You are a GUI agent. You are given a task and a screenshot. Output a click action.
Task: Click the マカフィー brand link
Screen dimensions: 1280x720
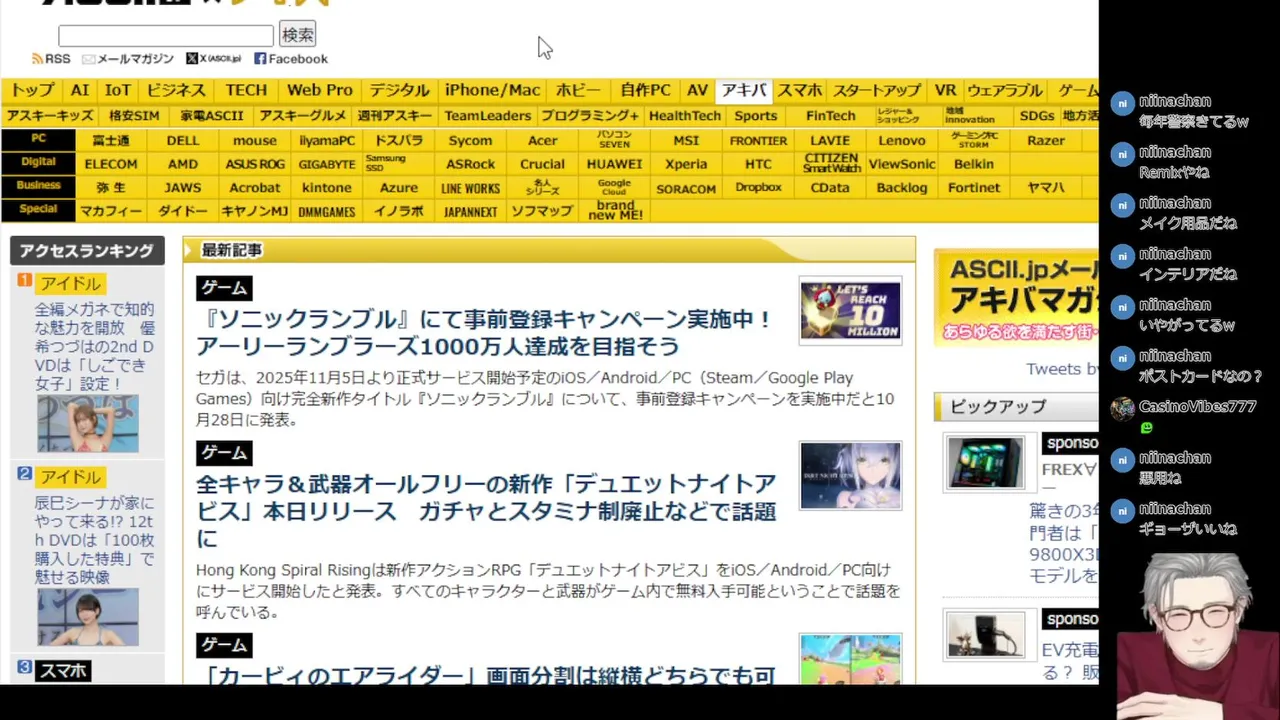point(111,211)
